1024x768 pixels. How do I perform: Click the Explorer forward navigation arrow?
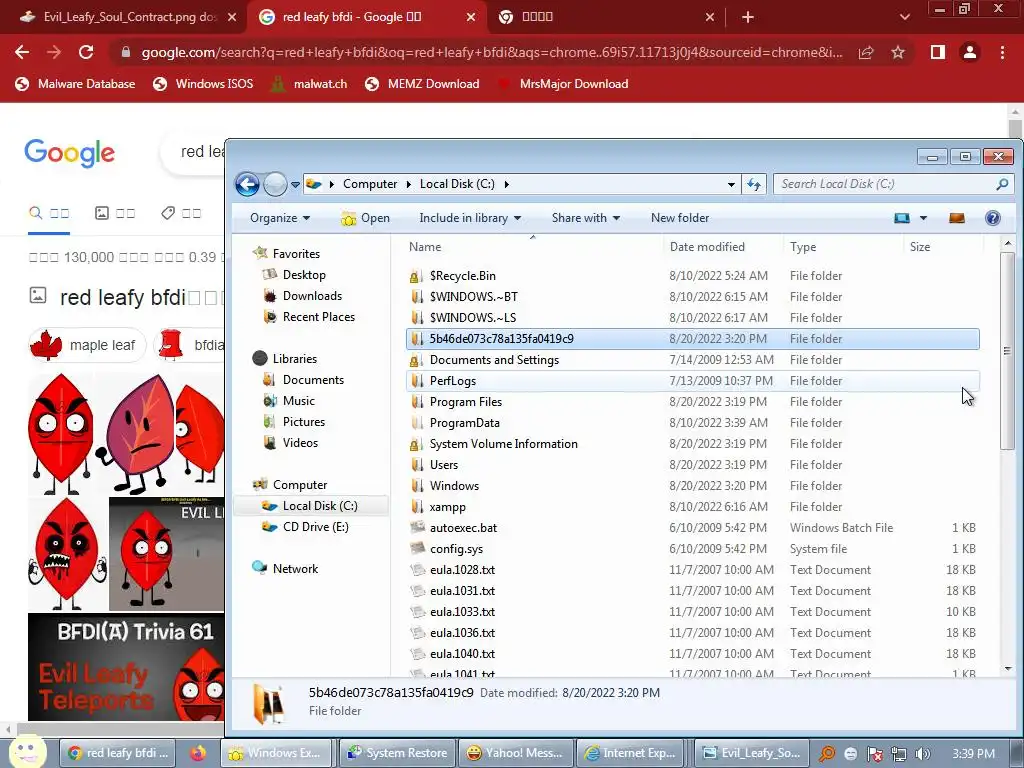[x=275, y=184]
